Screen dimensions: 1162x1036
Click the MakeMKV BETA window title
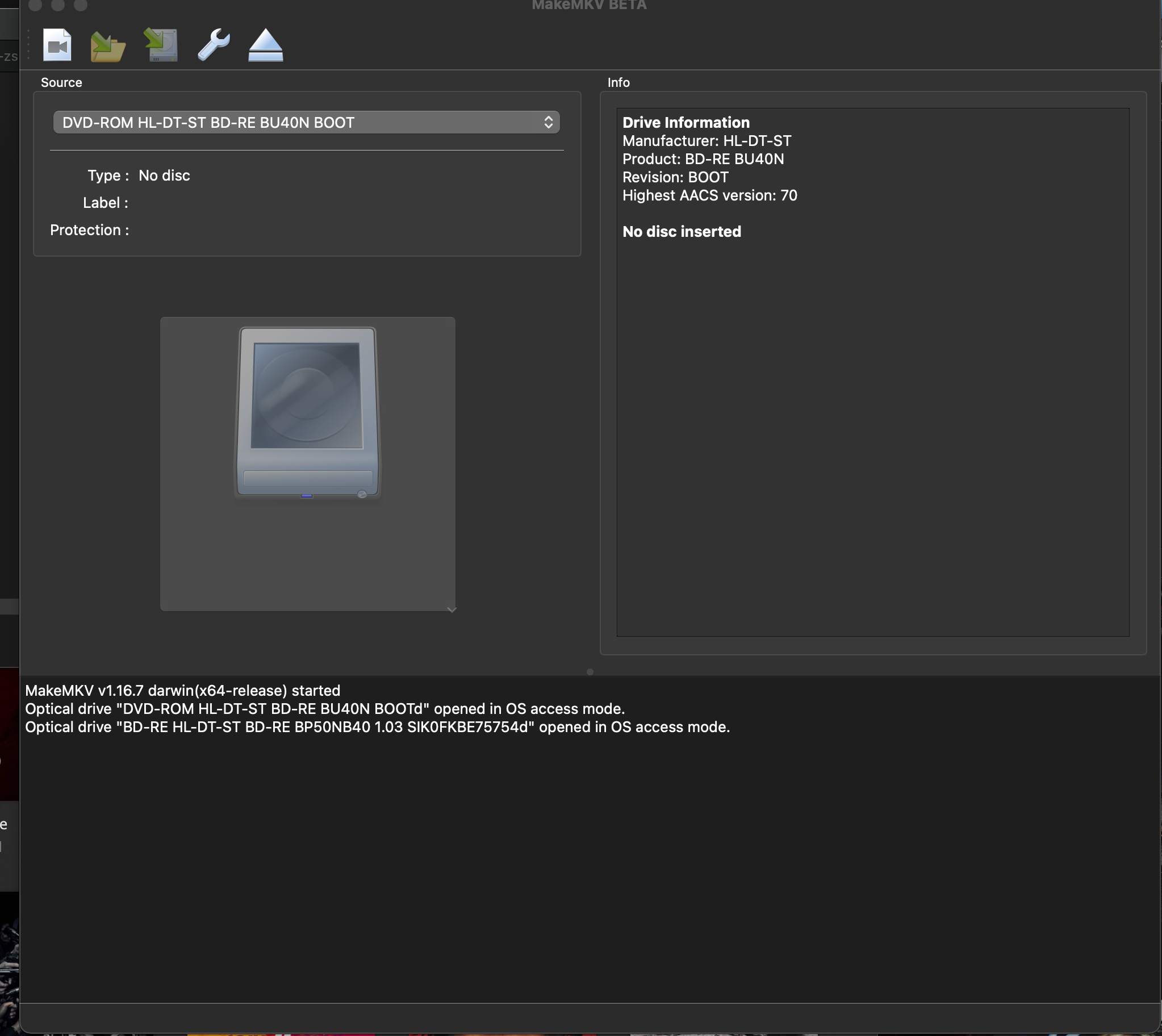pyautogui.click(x=589, y=5)
